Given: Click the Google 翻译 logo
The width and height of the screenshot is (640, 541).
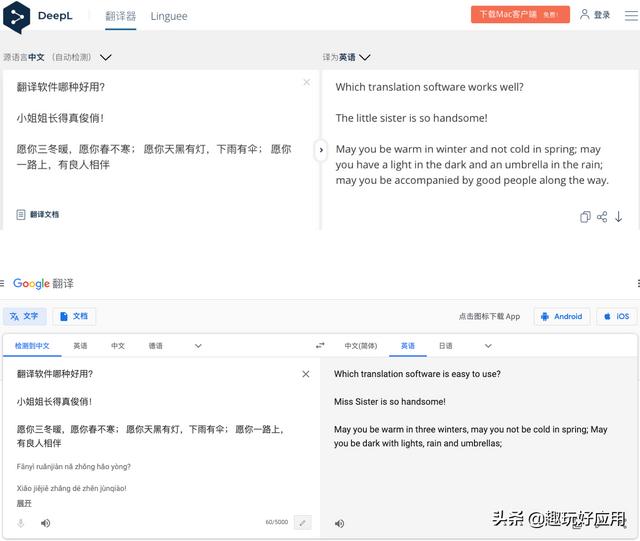Looking at the screenshot, I should coord(43,283).
